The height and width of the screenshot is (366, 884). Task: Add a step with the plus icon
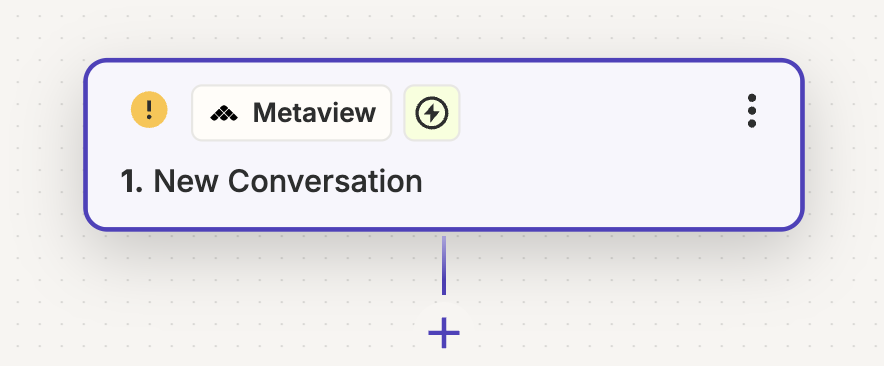(444, 333)
